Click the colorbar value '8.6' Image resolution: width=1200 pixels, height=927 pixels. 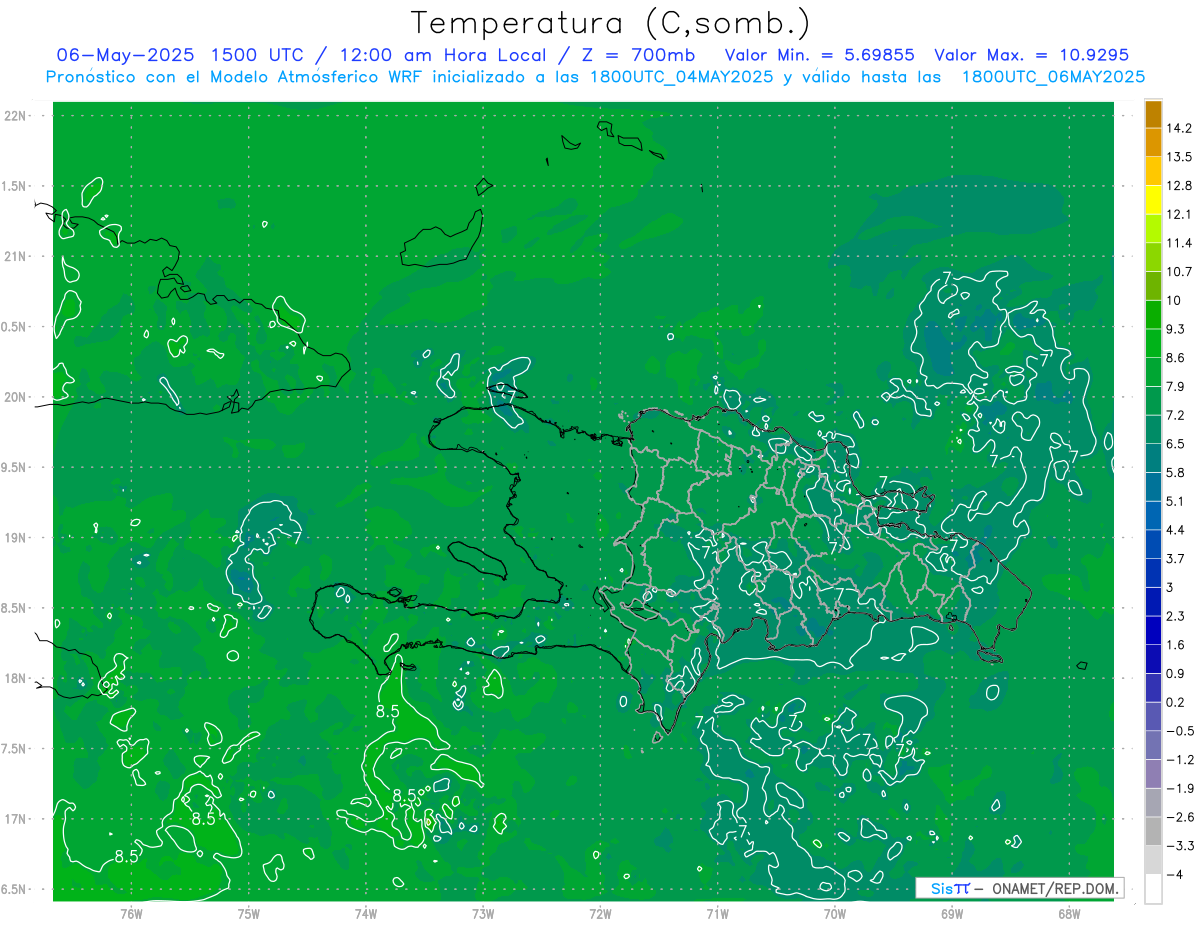[x=1176, y=358]
